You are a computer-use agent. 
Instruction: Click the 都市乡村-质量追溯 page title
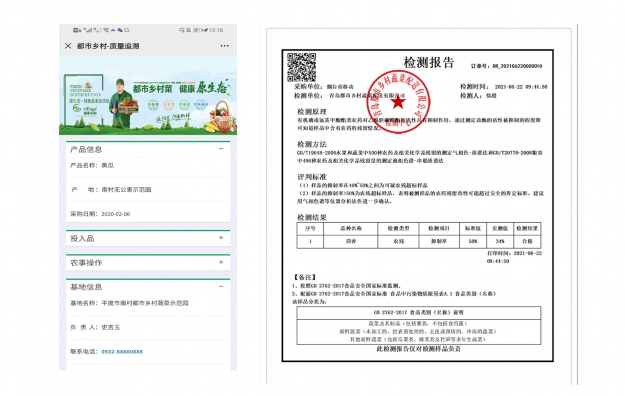108,46
